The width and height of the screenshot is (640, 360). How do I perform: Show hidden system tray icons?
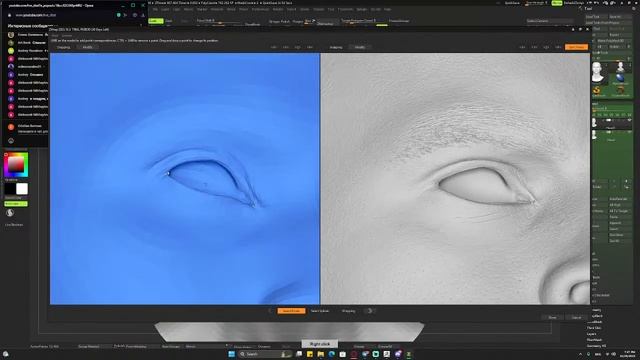click(x=580, y=354)
